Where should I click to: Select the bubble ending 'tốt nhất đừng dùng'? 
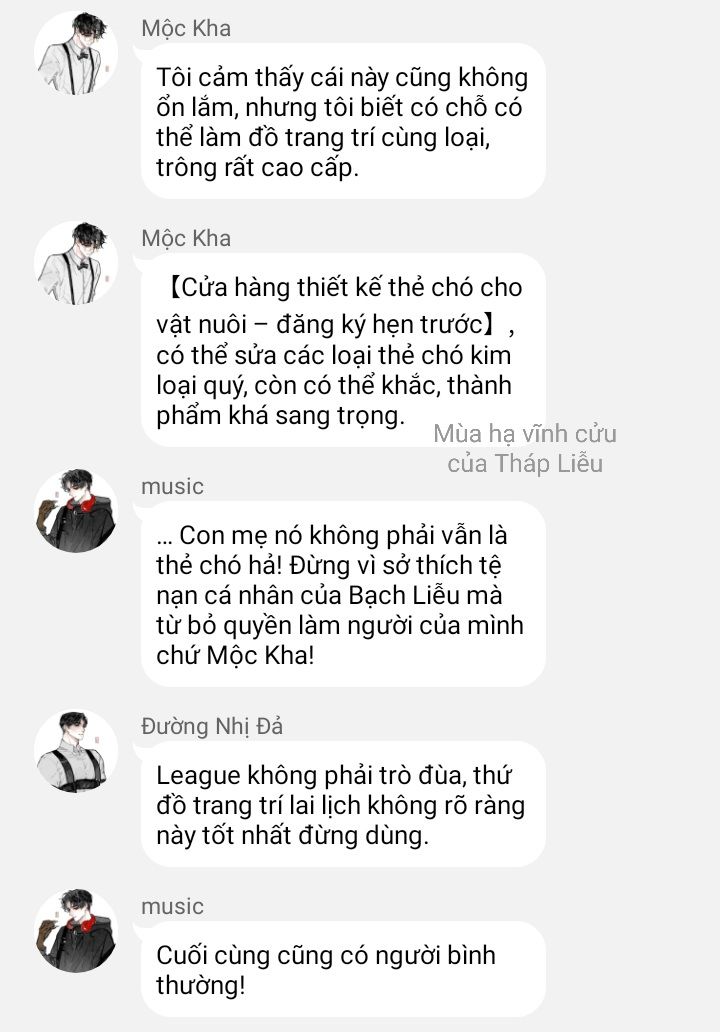343,804
